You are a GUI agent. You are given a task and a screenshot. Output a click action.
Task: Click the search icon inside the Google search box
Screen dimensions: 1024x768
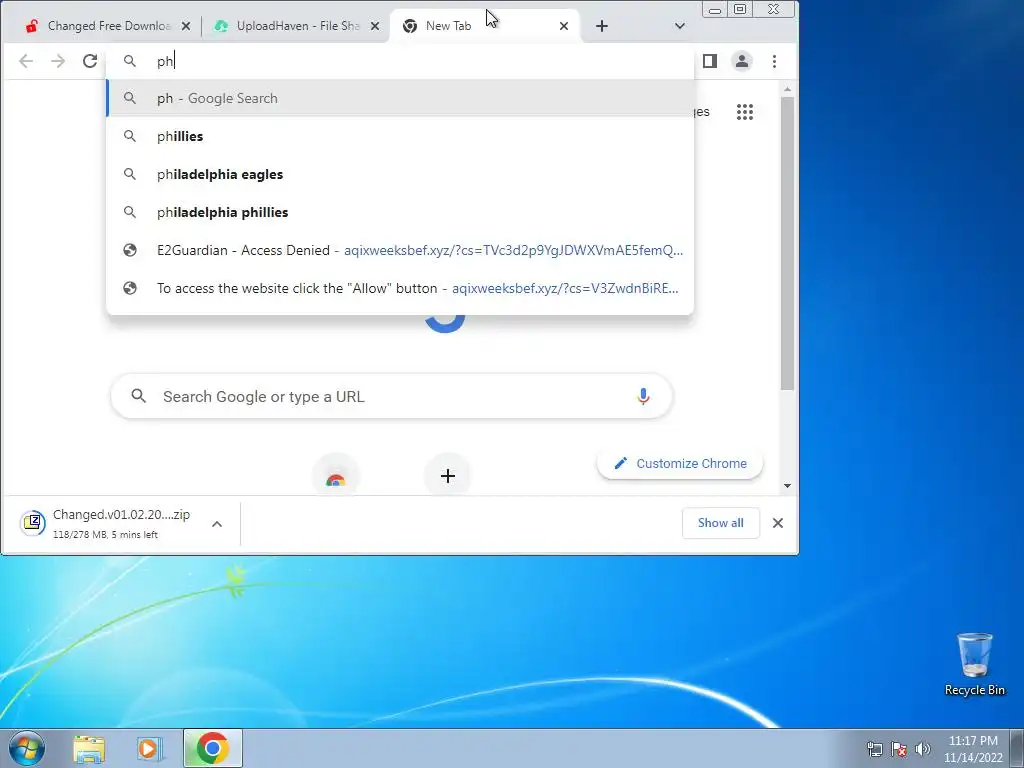(x=138, y=396)
